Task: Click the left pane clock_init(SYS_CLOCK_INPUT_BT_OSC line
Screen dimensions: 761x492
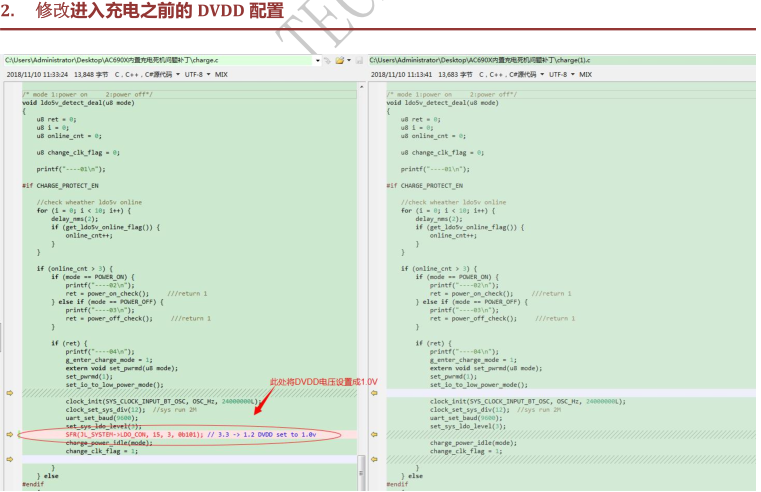Action: [163, 401]
